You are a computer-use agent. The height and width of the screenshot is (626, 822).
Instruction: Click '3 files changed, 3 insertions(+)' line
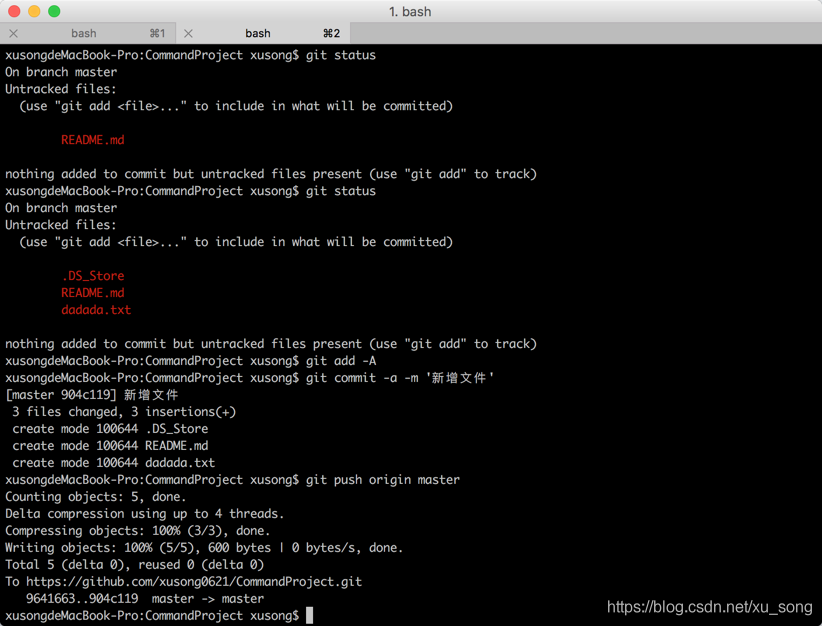click(x=124, y=412)
